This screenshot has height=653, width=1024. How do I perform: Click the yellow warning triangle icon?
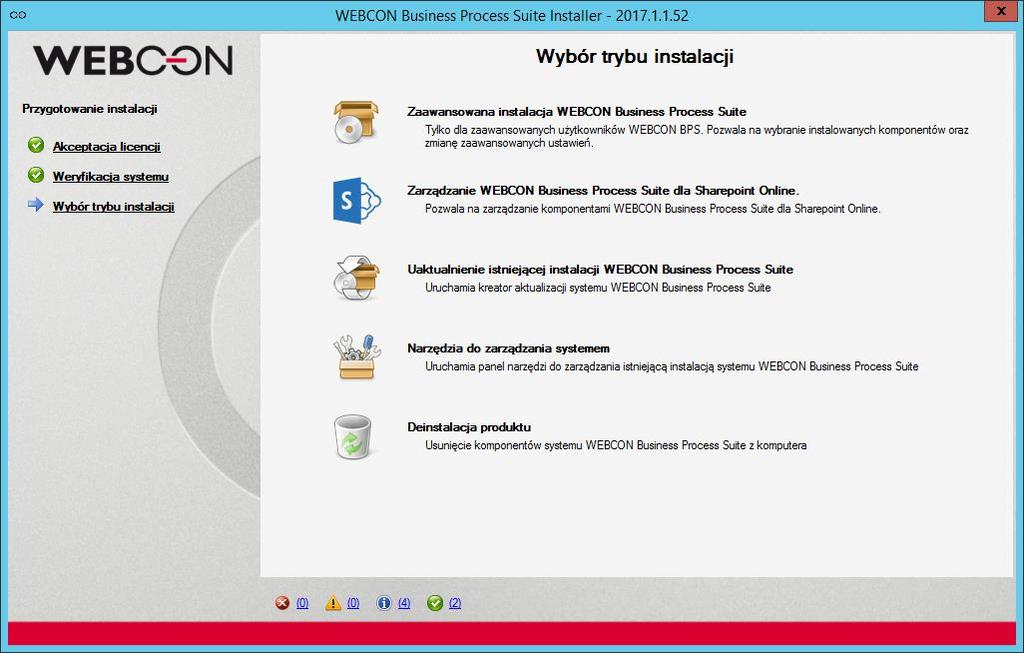click(333, 603)
